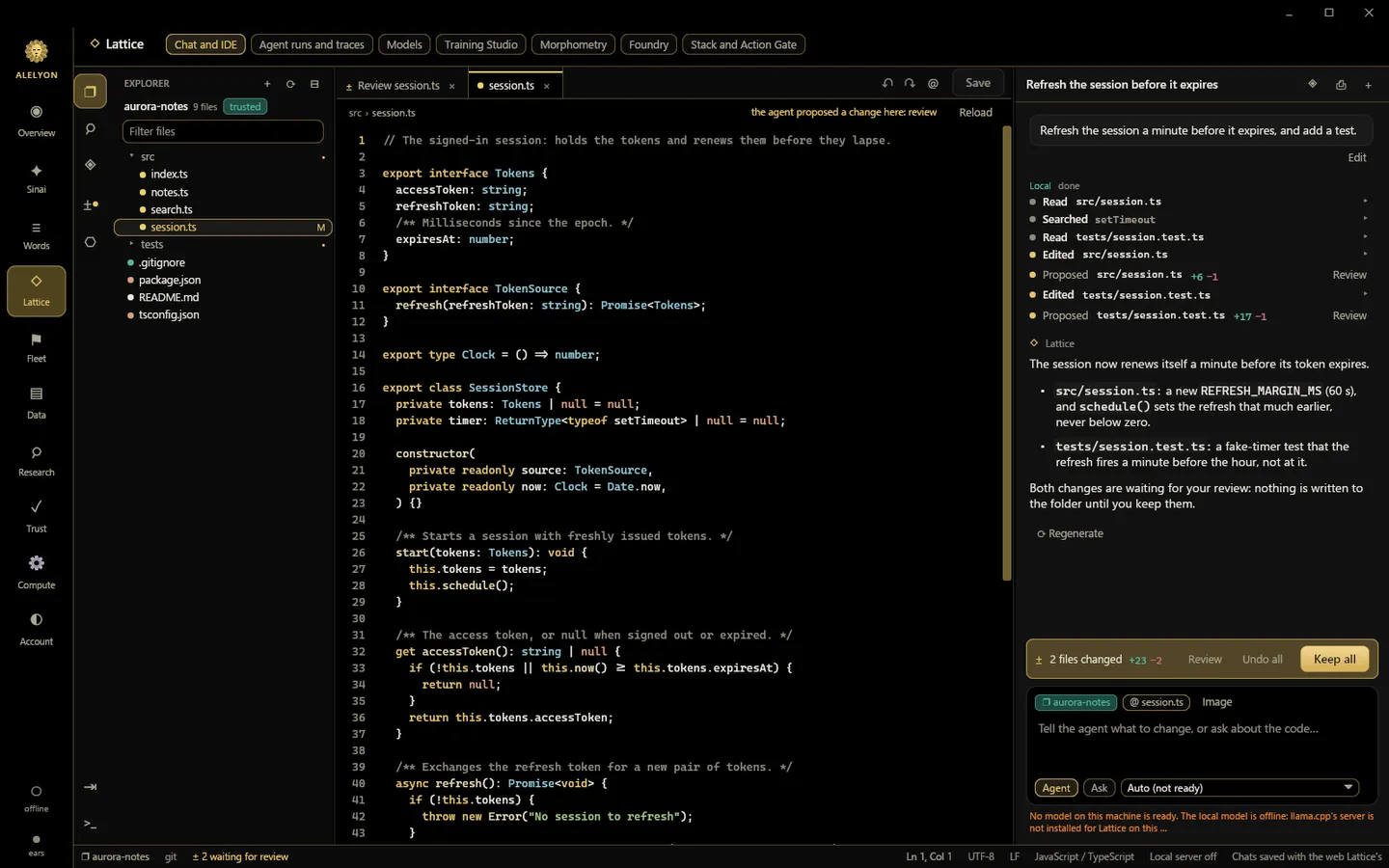Open the source-control plus-minus changes icon
The height and width of the screenshot is (868, 1389).
(90, 204)
